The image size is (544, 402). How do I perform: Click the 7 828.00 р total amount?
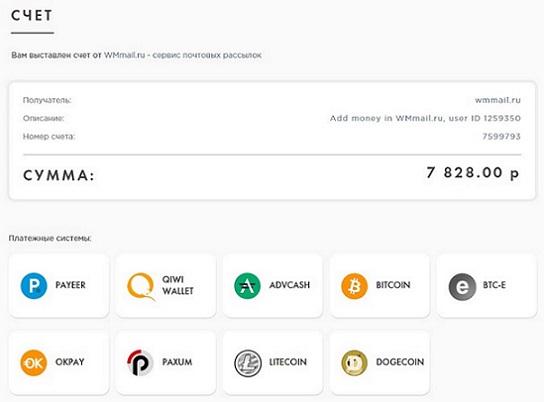(x=473, y=173)
